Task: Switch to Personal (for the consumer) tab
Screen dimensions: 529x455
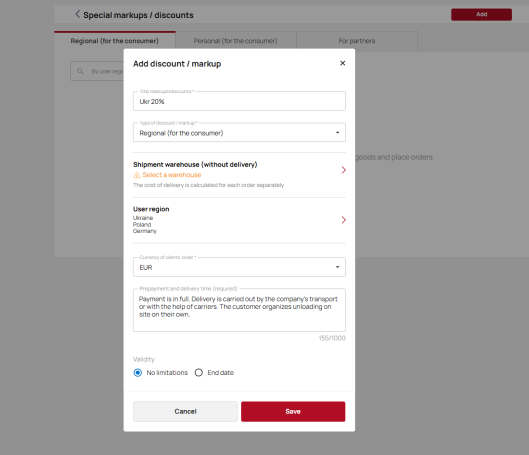Action: coord(236,41)
